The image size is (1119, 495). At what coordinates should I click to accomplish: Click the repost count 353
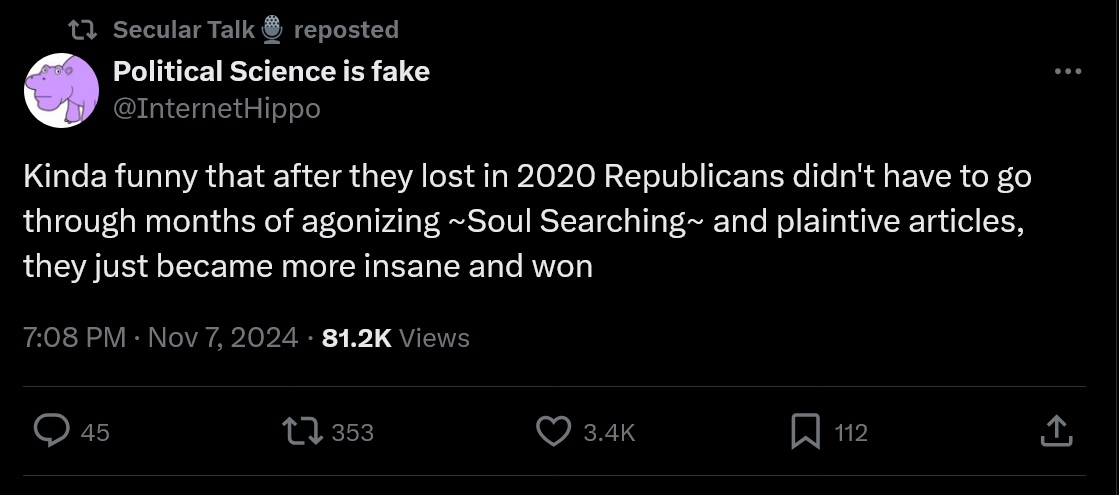(x=352, y=432)
